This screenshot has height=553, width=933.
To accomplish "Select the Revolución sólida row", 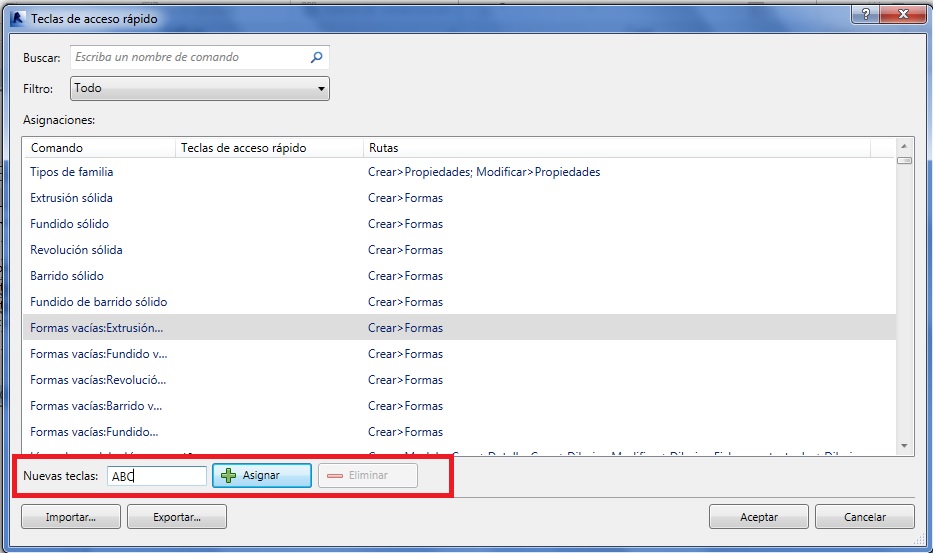I will point(76,250).
